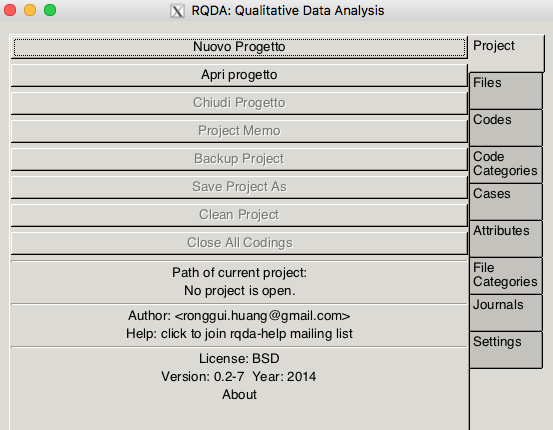Screen dimensions: 553x430
Task: Open the Codes tab
Action: pos(506,128)
